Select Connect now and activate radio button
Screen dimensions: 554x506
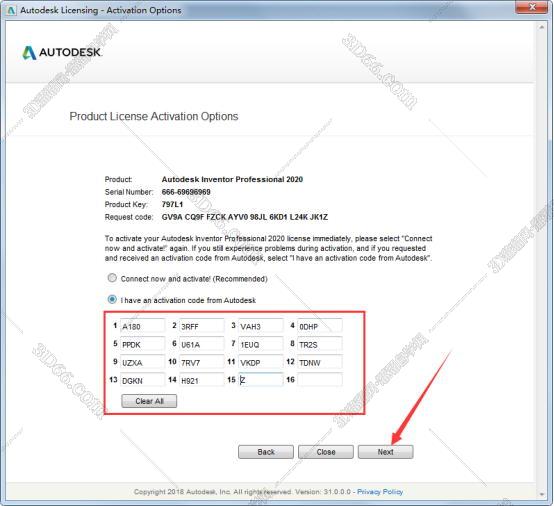pyautogui.click(x=112, y=278)
